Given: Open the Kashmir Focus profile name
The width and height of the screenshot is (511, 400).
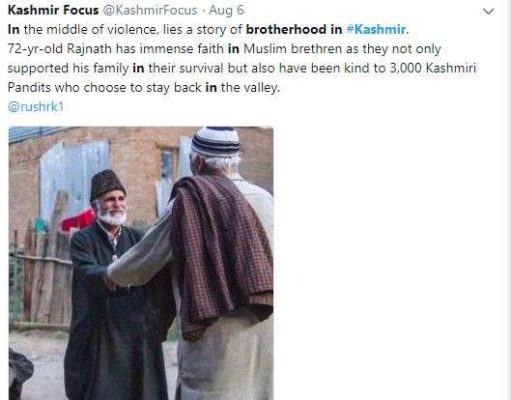Looking at the screenshot, I should [x=53, y=10].
